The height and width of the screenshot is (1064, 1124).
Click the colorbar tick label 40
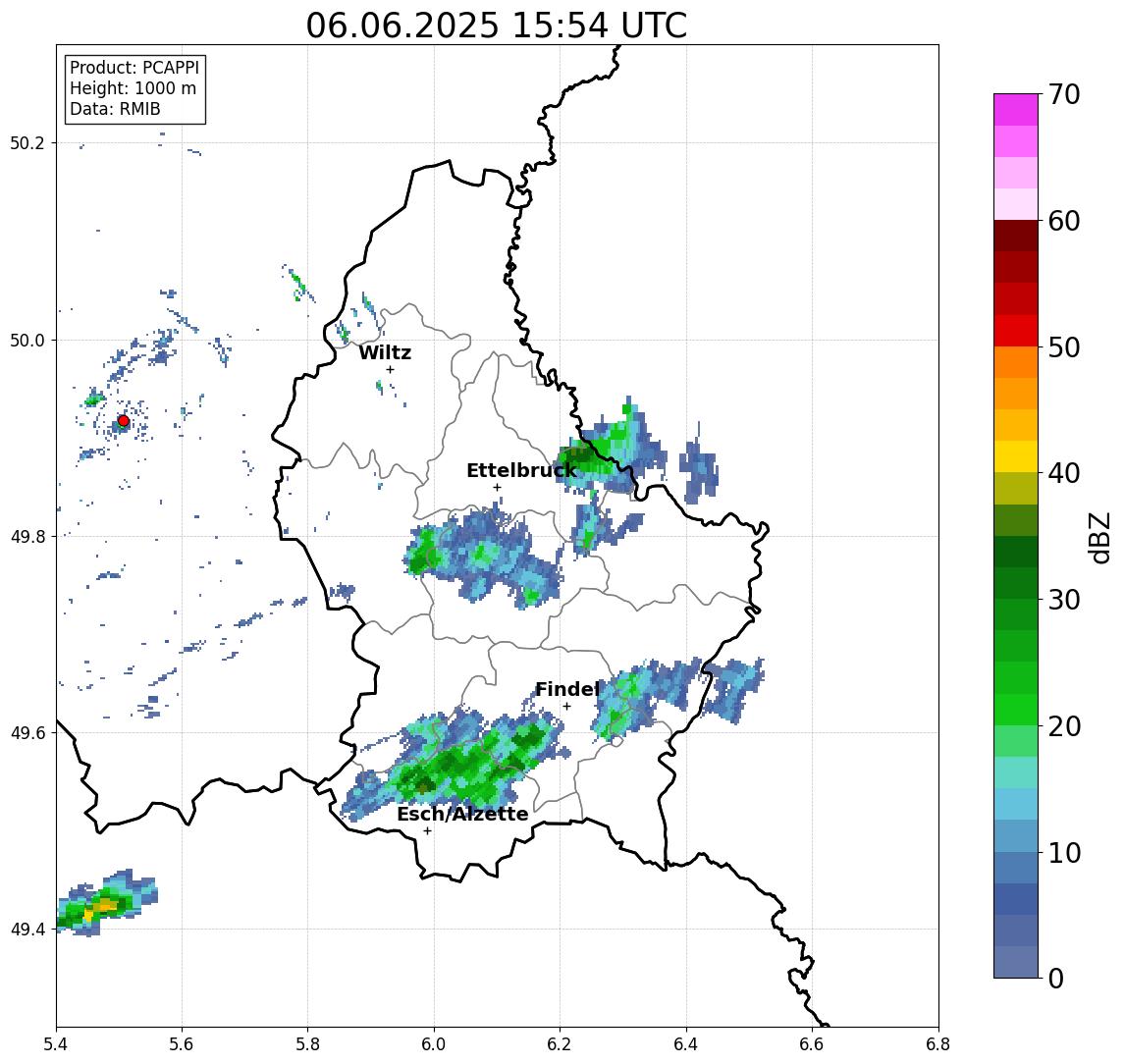pyautogui.click(x=1064, y=473)
